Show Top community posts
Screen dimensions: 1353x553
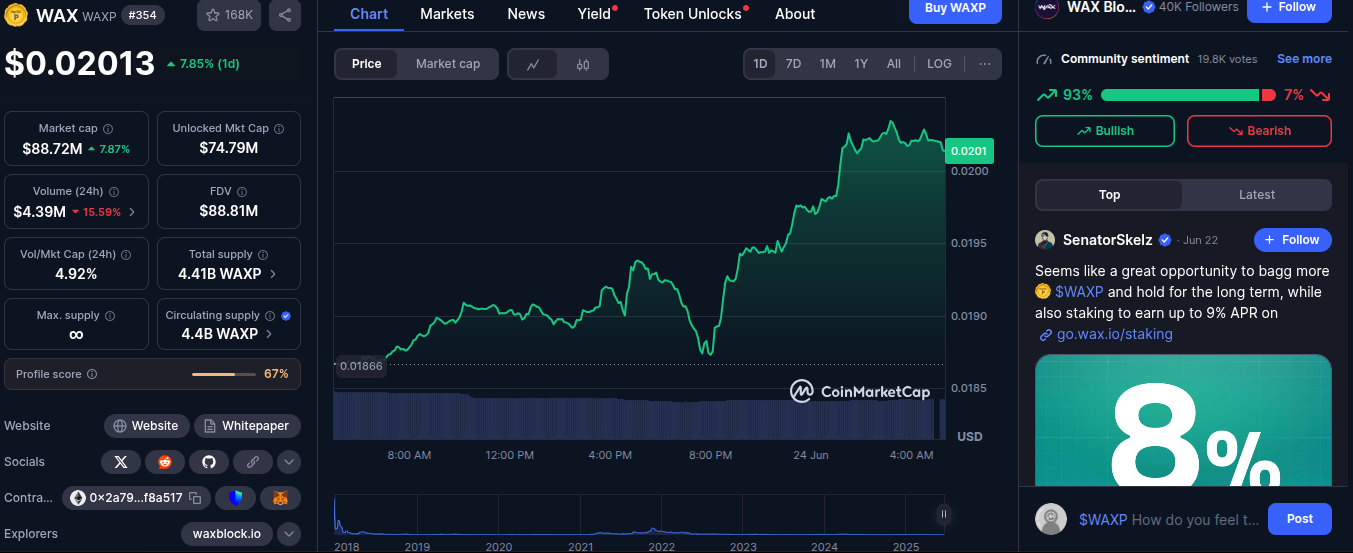[x=1109, y=195]
